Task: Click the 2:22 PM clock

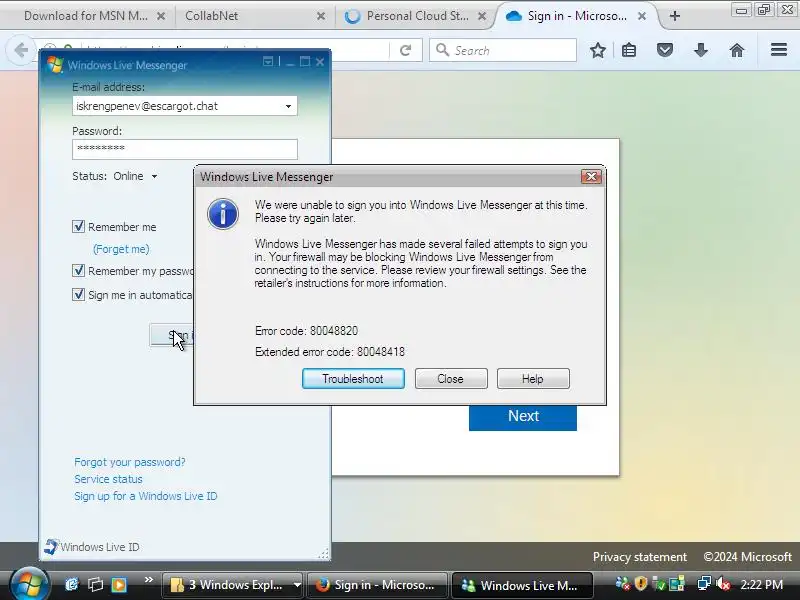Action: point(762,584)
